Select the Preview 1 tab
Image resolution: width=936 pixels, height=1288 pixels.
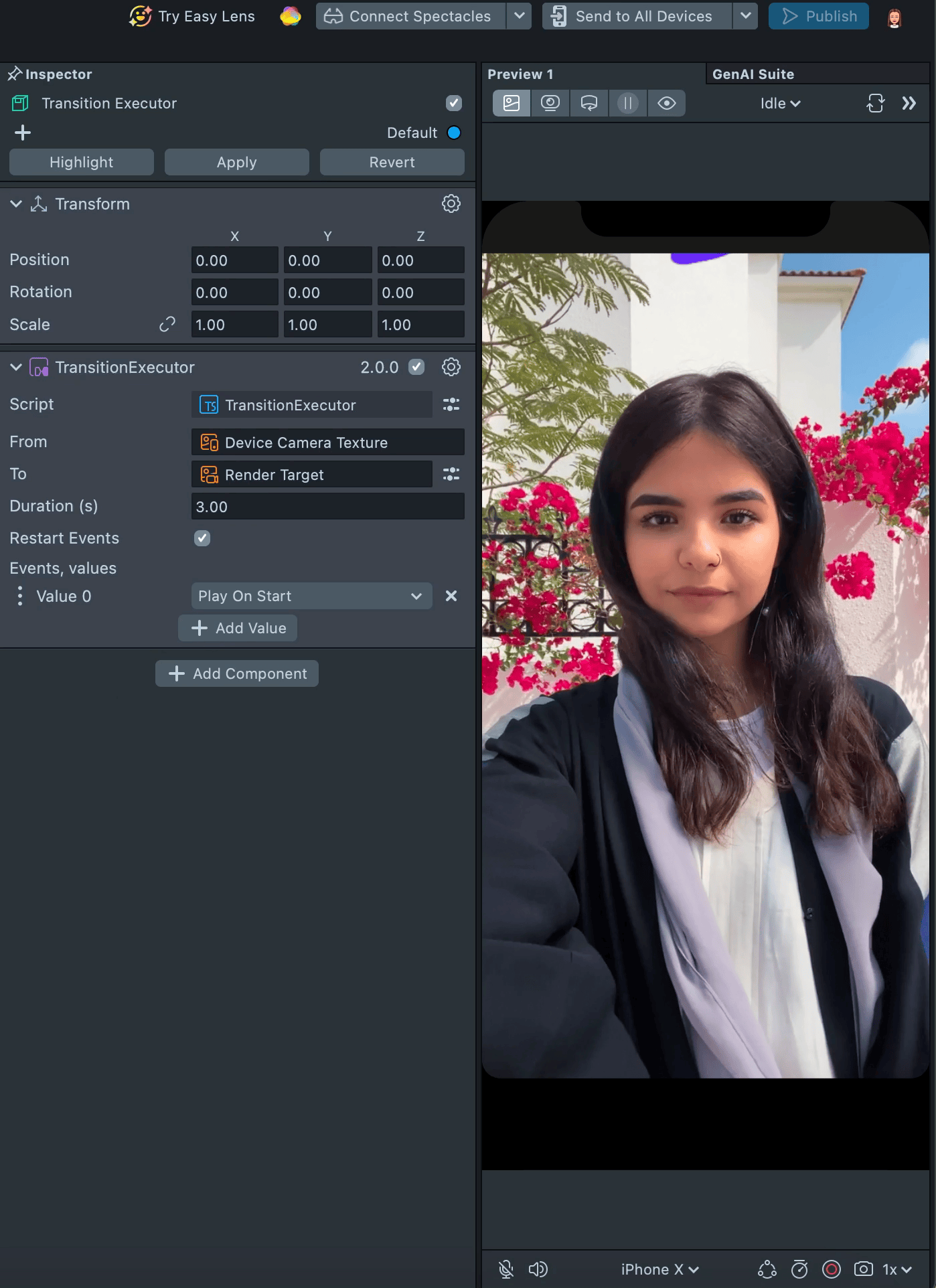520,74
